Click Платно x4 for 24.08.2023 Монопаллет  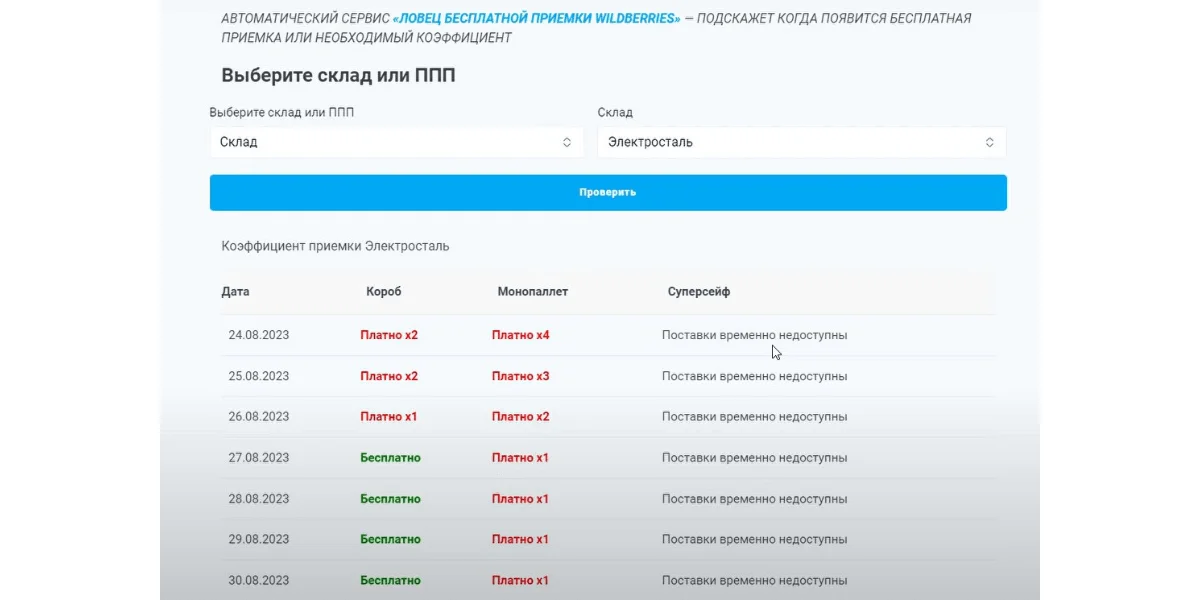(x=520, y=335)
